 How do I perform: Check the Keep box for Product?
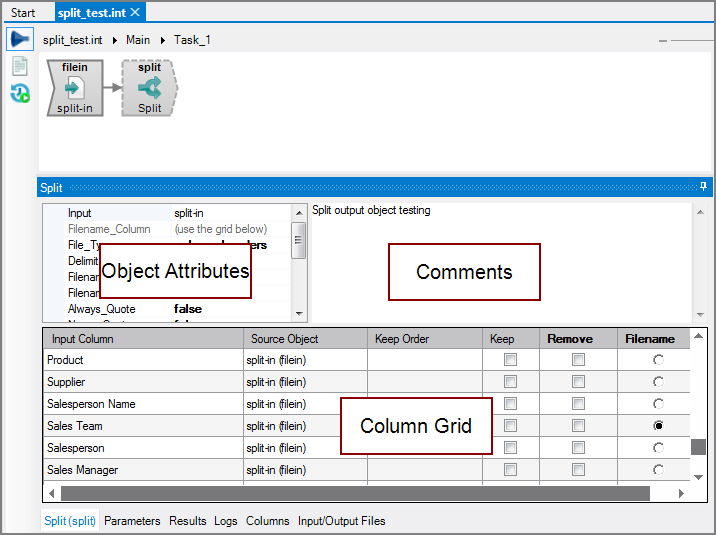(511, 360)
